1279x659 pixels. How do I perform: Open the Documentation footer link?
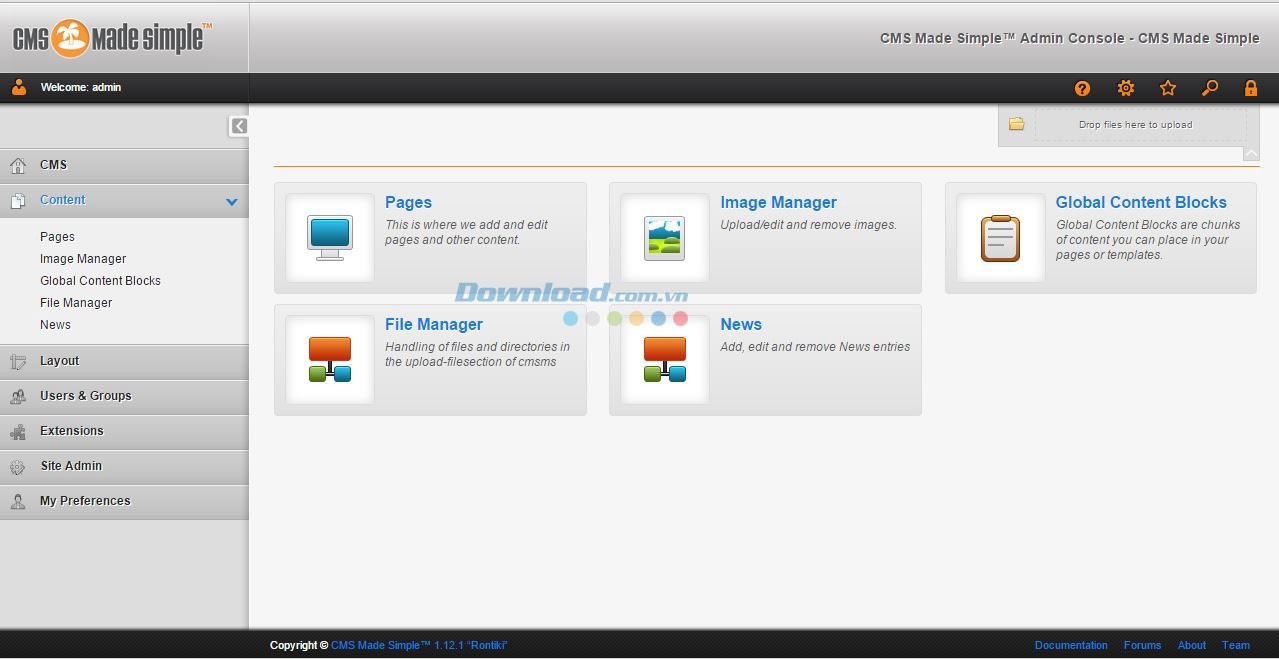[1071, 645]
